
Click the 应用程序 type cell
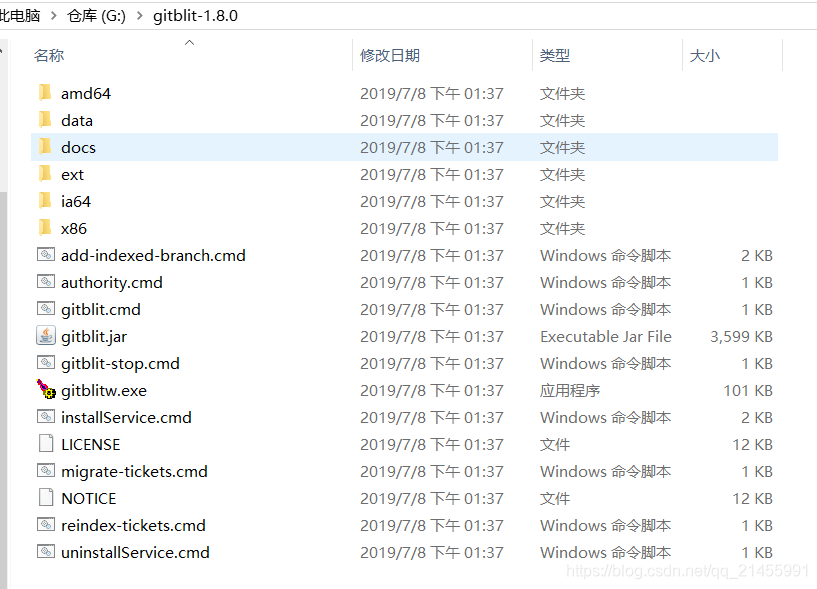pyautogui.click(x=570, y=390)
